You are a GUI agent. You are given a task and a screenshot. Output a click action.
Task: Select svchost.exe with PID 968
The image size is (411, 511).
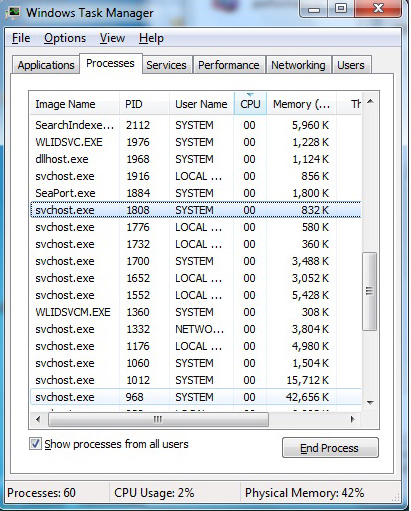tap(196, 397)
